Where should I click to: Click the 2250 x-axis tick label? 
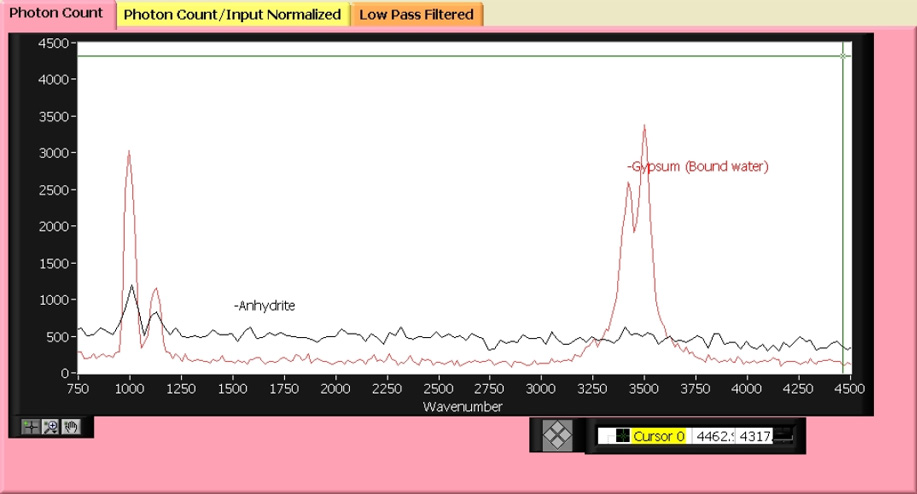pyautogui.click(x=387, y=389)
